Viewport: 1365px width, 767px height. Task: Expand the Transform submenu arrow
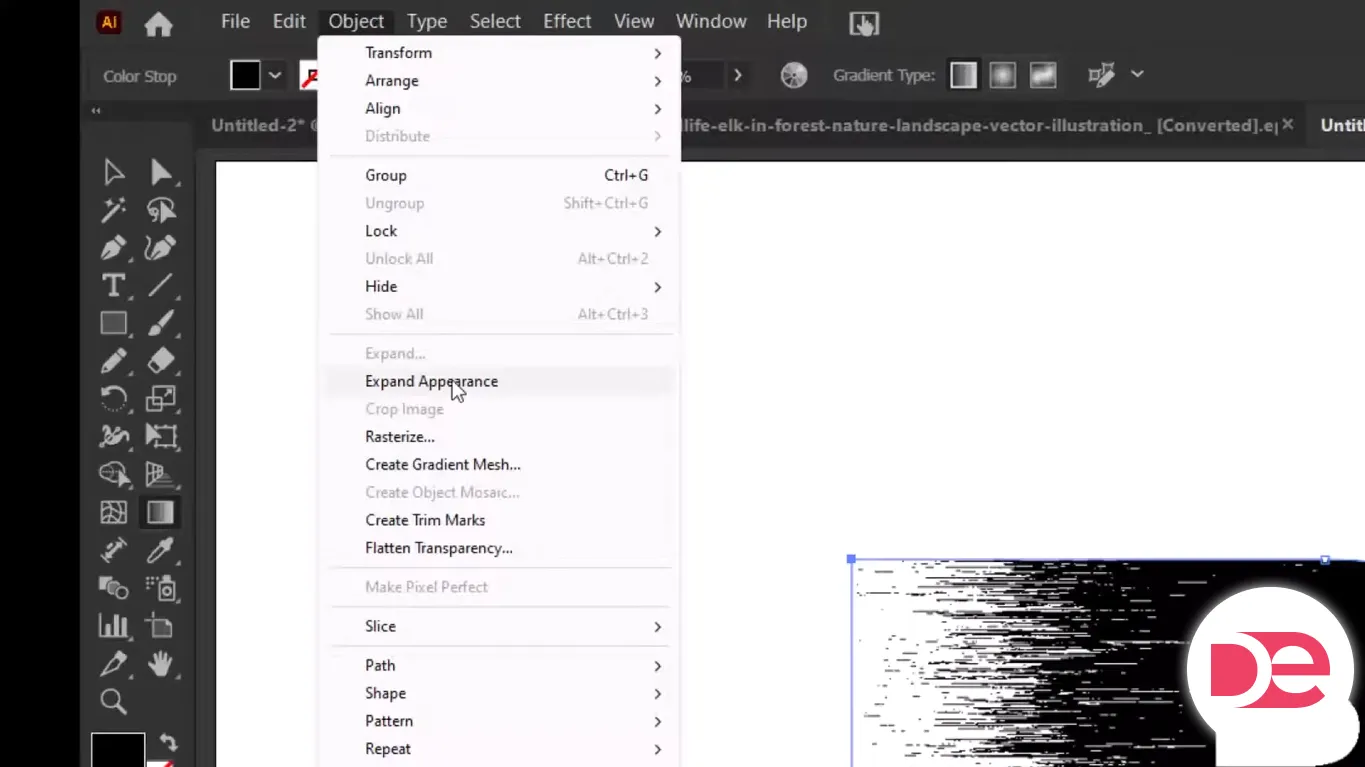tap(657, 53)
